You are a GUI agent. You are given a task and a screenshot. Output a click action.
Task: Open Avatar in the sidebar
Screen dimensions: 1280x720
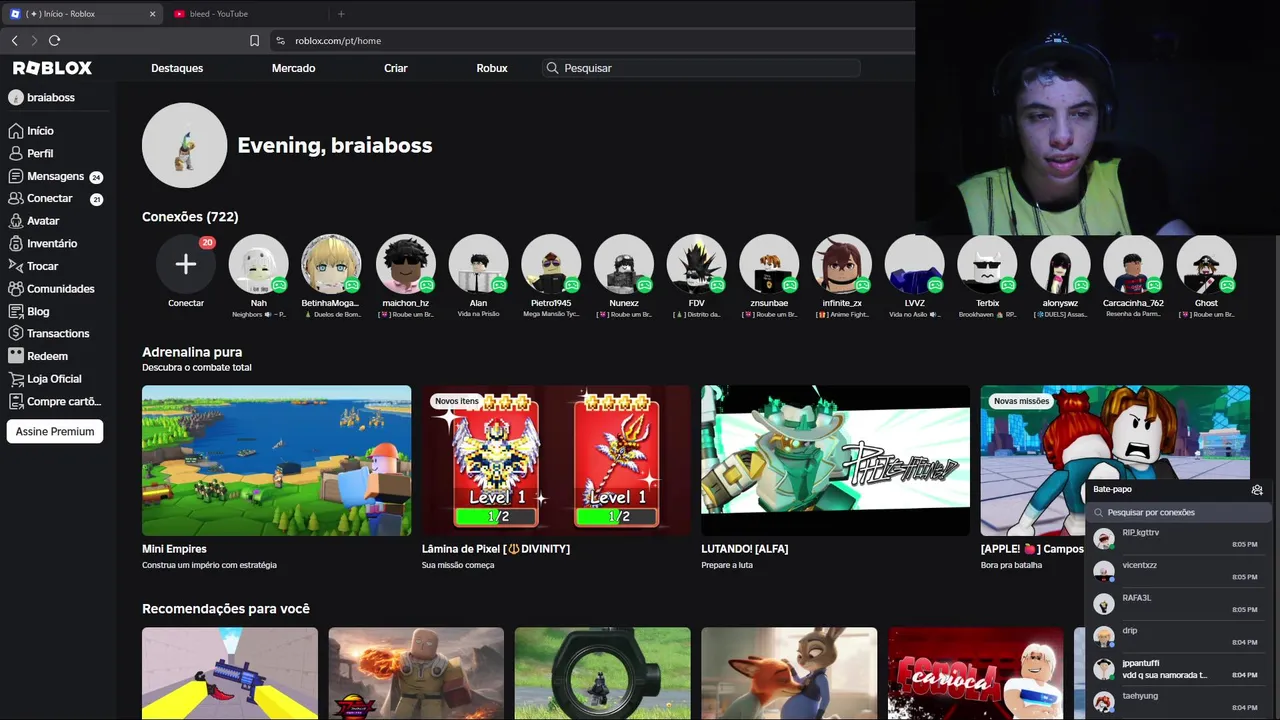click(x=34, y=221)
